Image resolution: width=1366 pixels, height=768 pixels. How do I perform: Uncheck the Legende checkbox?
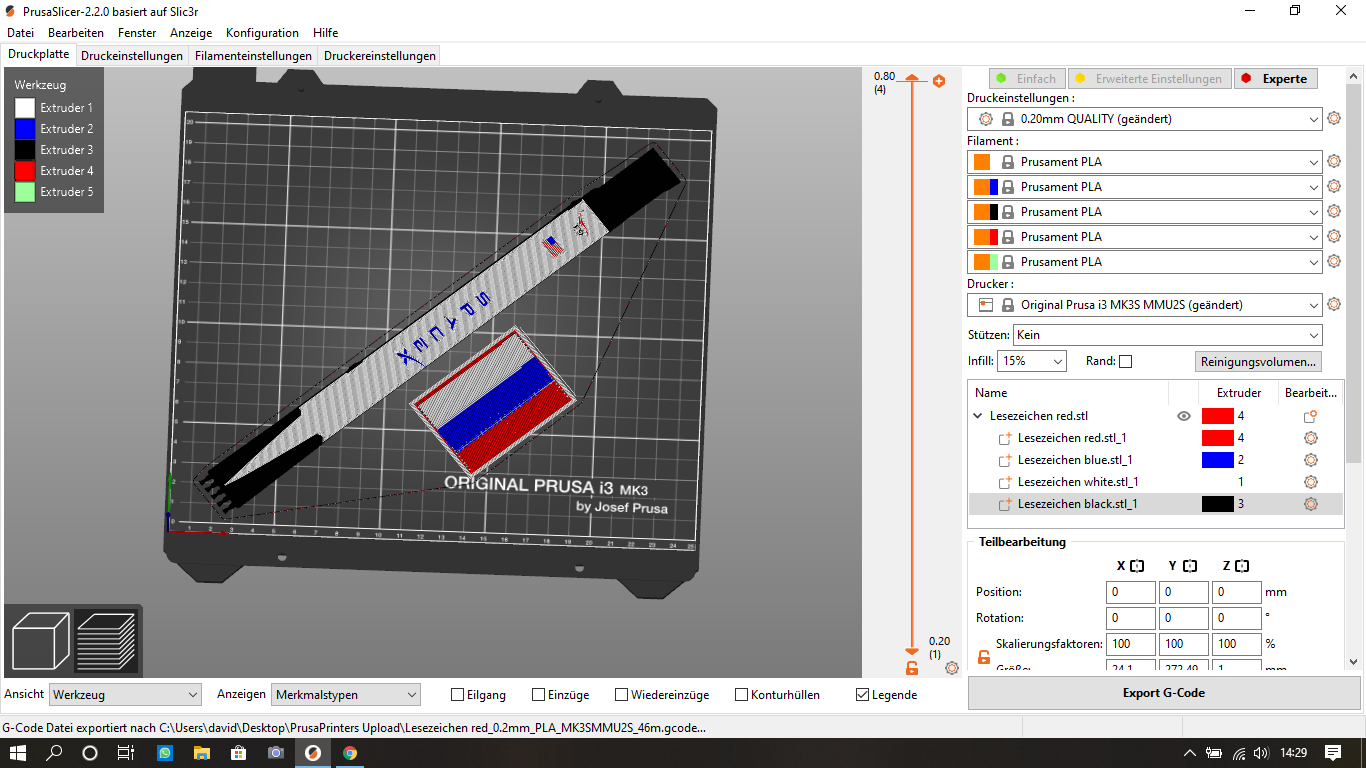tap(863, 695)
